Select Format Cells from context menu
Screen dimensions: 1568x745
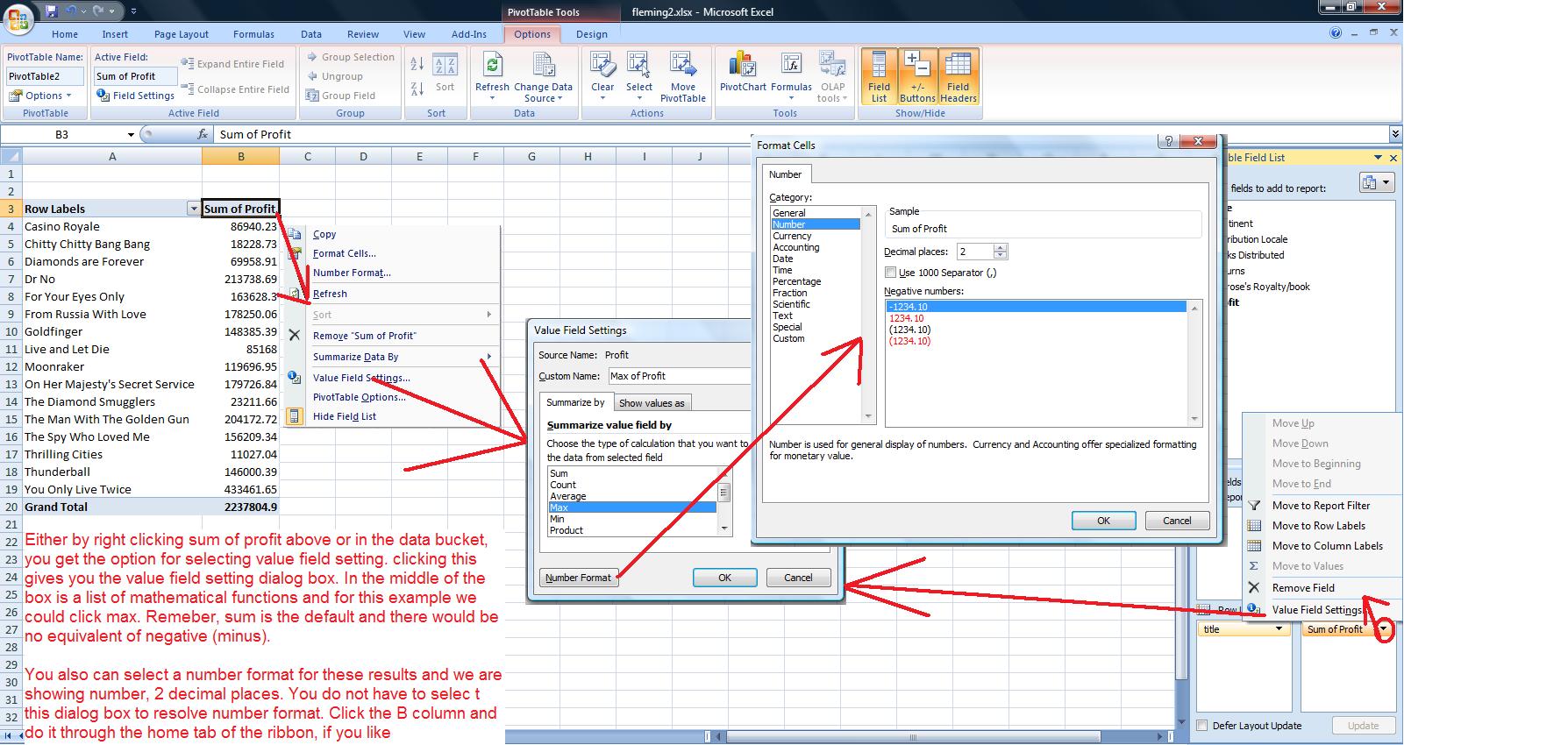345,253
